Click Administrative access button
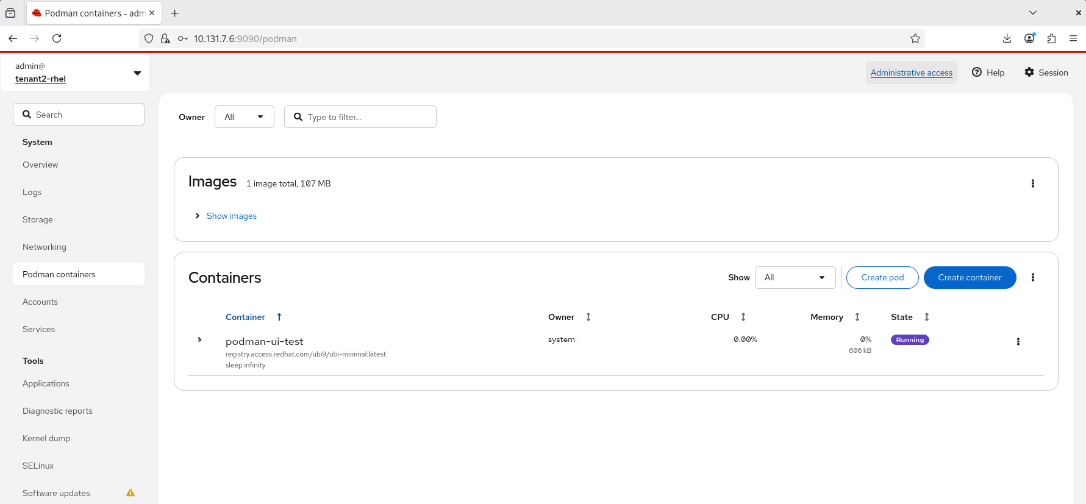Image resolution: width=1086 pixels, height=504 pixels. click(x=911, y=73)
